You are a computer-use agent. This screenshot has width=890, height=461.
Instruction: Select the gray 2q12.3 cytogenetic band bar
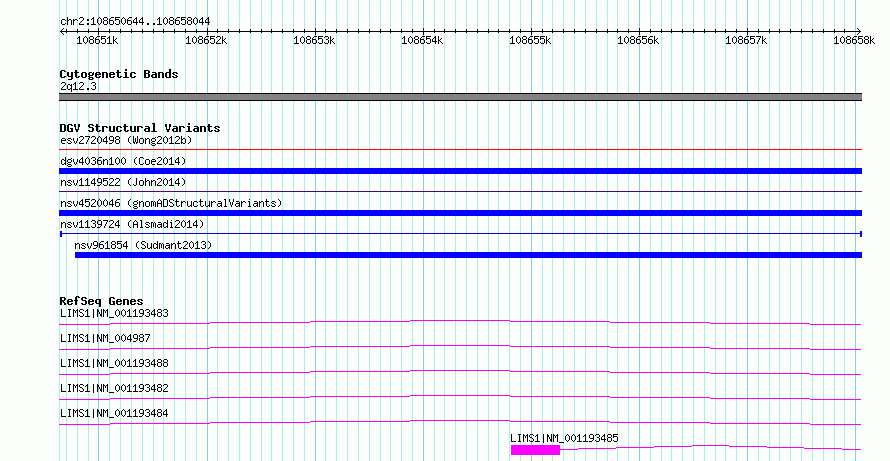[x=460, y=97]
